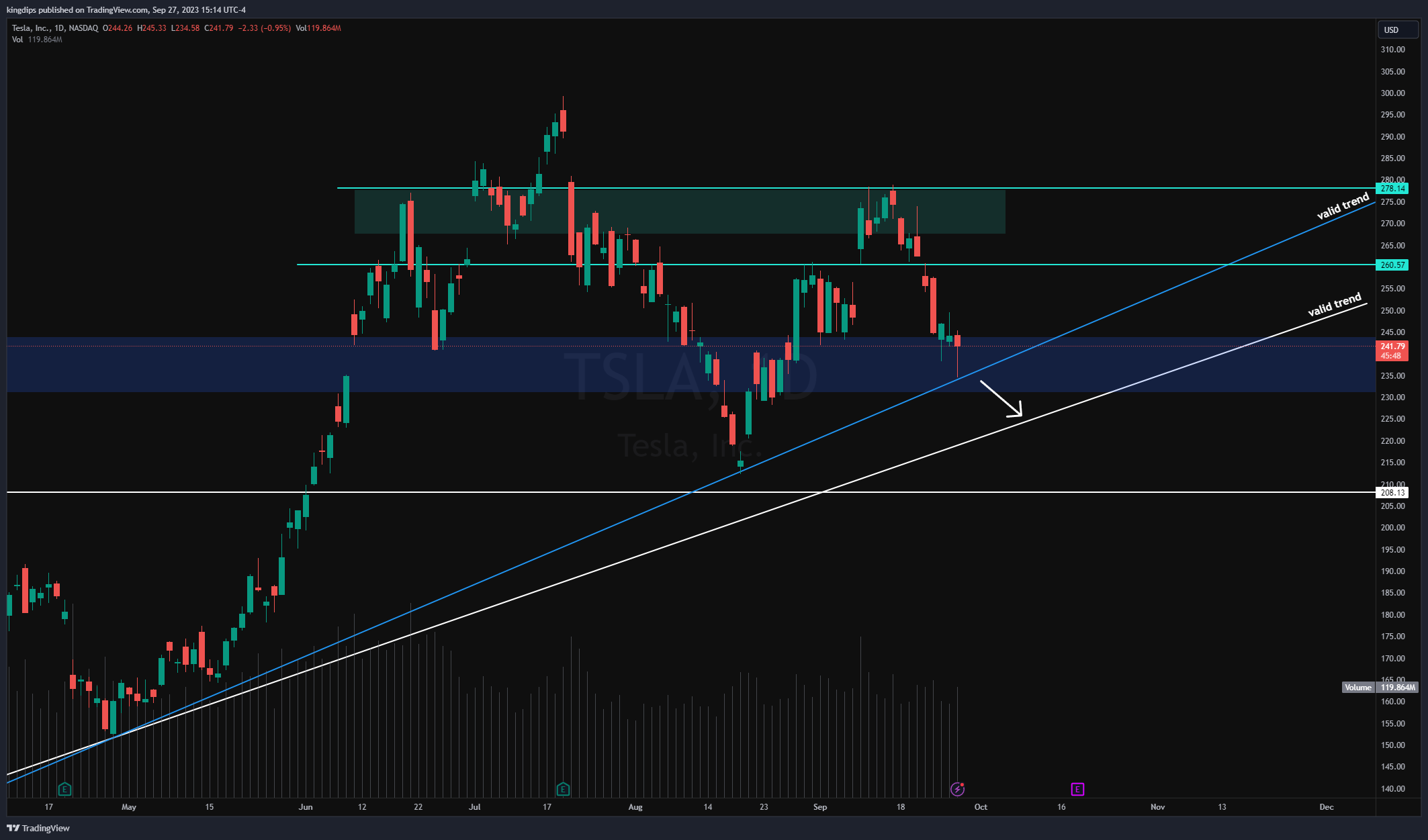
Task: Click the Vol 119.864M indicator legend
Action: pyautogui.click(x=37, y=40)
